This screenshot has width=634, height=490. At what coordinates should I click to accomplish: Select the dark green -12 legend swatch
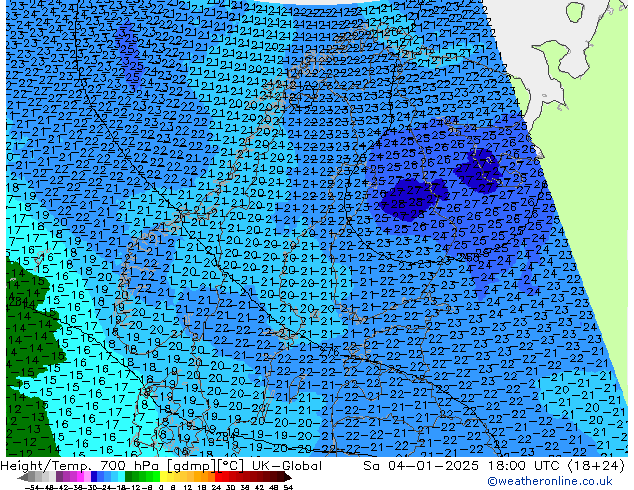point(129,476)
